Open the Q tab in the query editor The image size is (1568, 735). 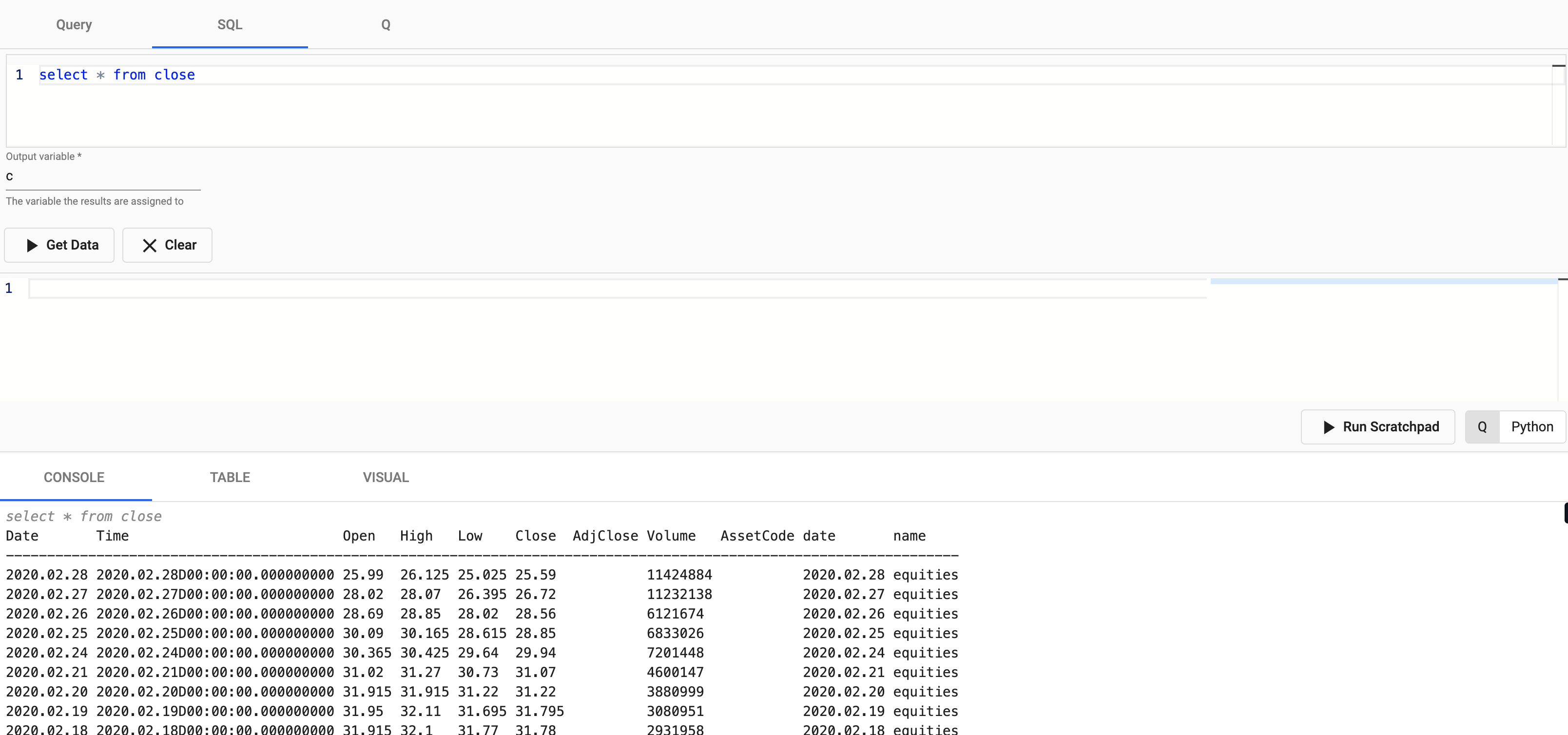pos(386,24)
